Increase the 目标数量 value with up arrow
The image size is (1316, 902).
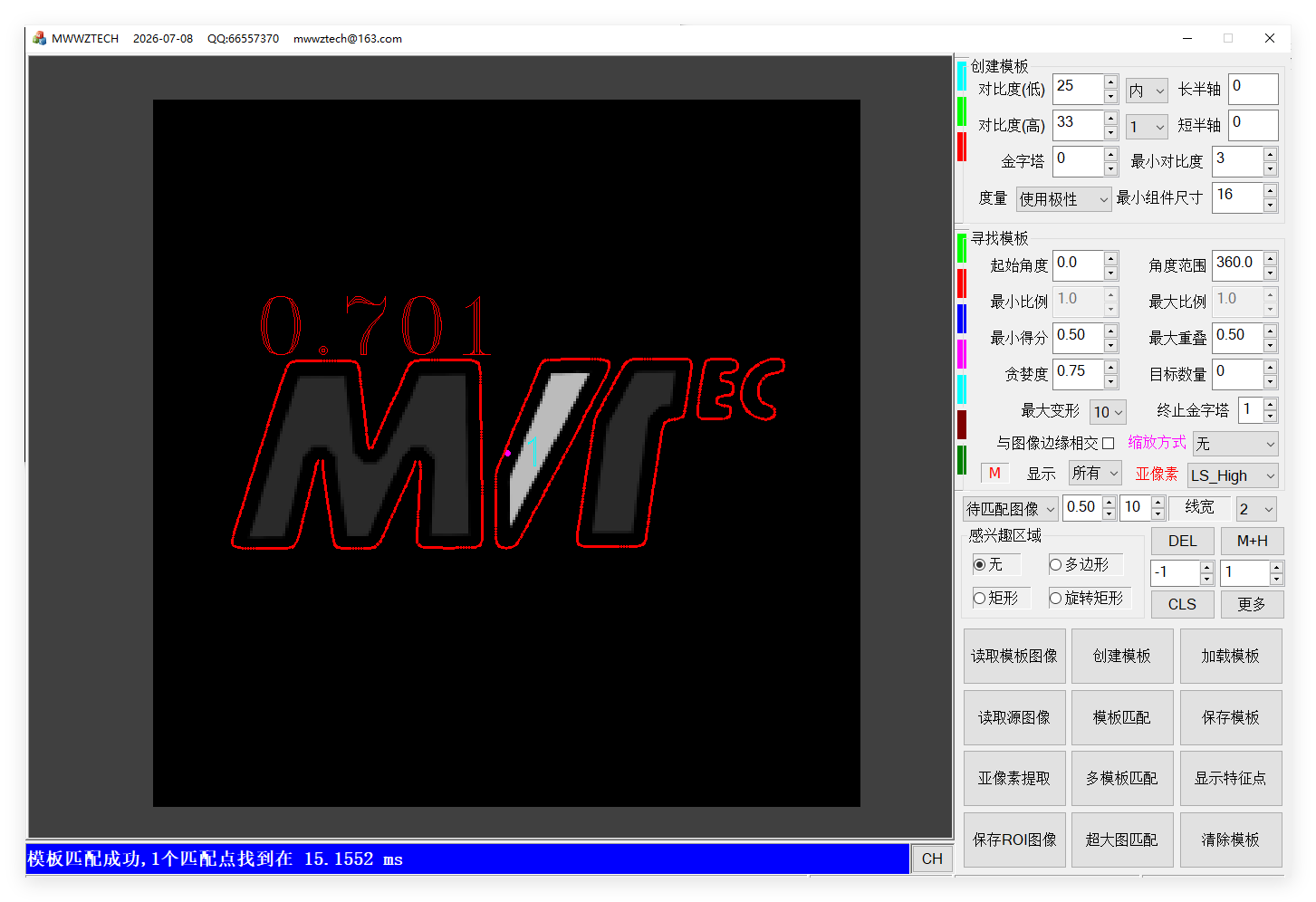(1270, 368)
